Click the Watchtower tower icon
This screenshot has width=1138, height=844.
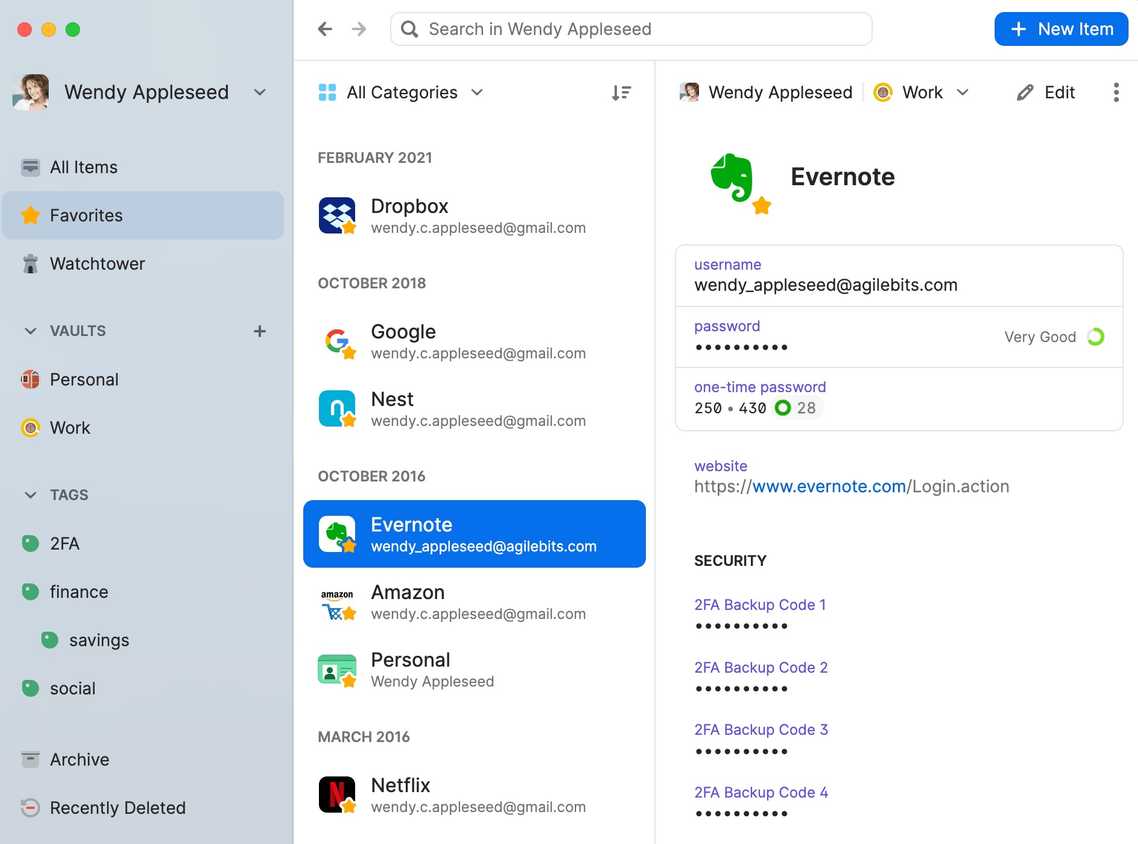click(x=30, y=263)
